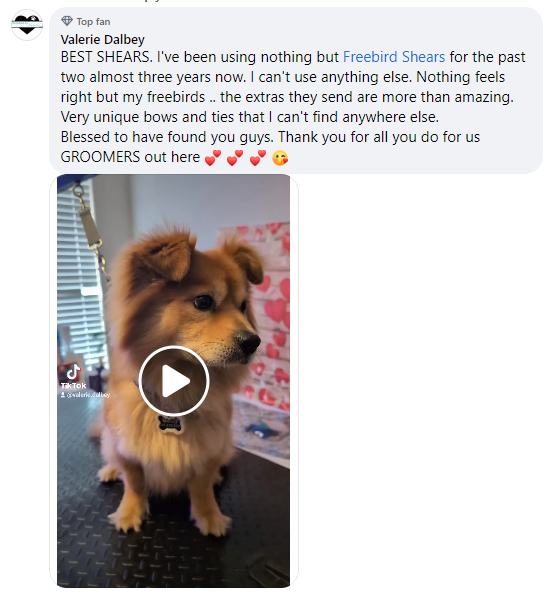Click the person icon beside the TikTok username

[x=63, y=395]
